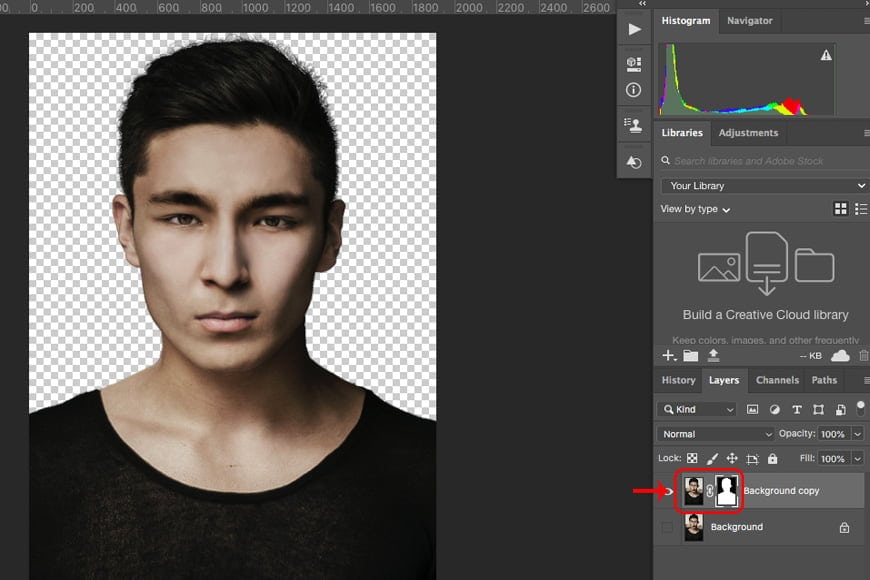The width and height of the screenshot is (870, 580).
Task: Show the Background layer
Action: coord(667,527)
